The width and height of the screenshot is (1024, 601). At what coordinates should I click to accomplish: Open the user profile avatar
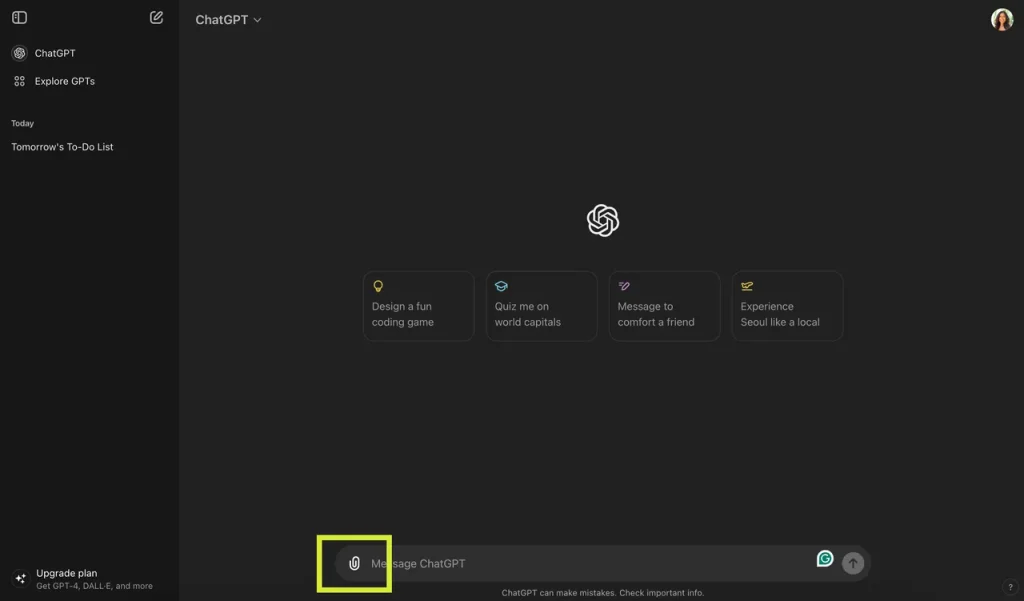(x=1002, y=20)
